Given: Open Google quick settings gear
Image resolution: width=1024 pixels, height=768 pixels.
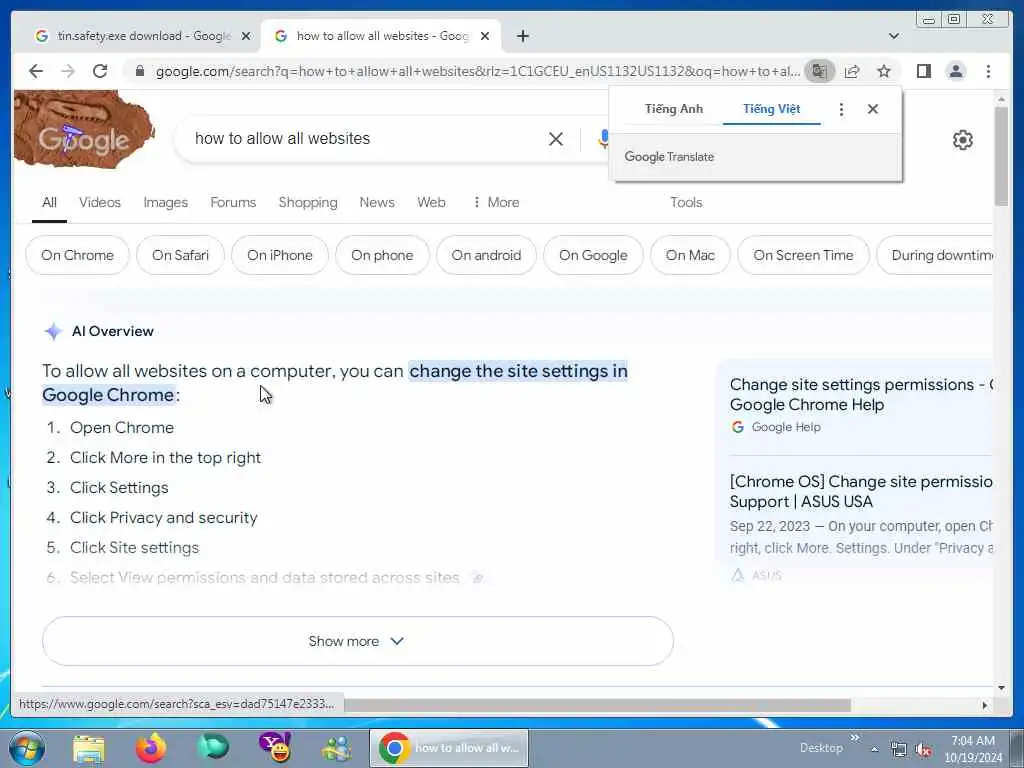Looking at the screenshot, I should click(x=963, y=140).
